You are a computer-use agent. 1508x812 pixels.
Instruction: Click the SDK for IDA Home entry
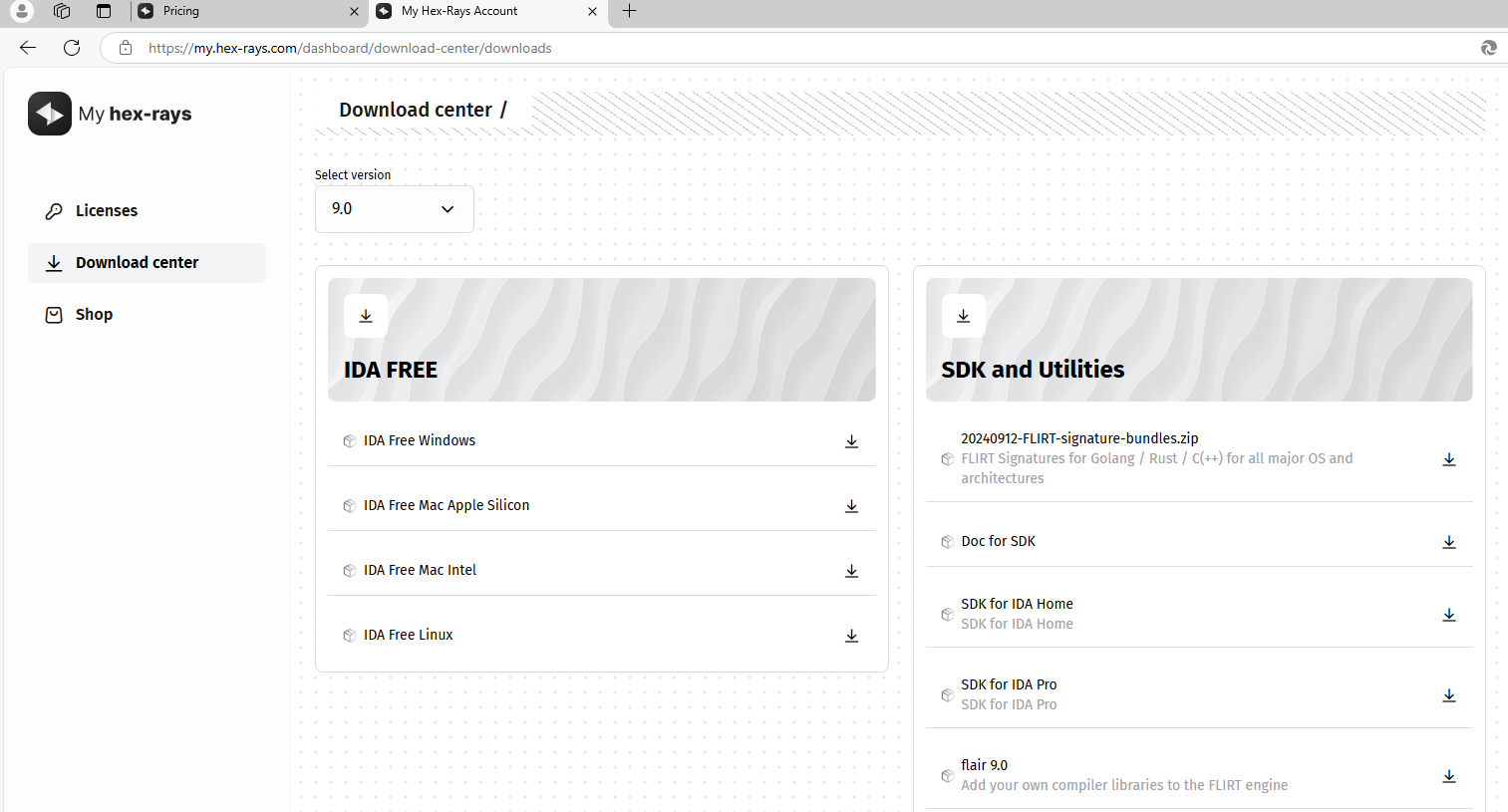[x=1017, y=604]
